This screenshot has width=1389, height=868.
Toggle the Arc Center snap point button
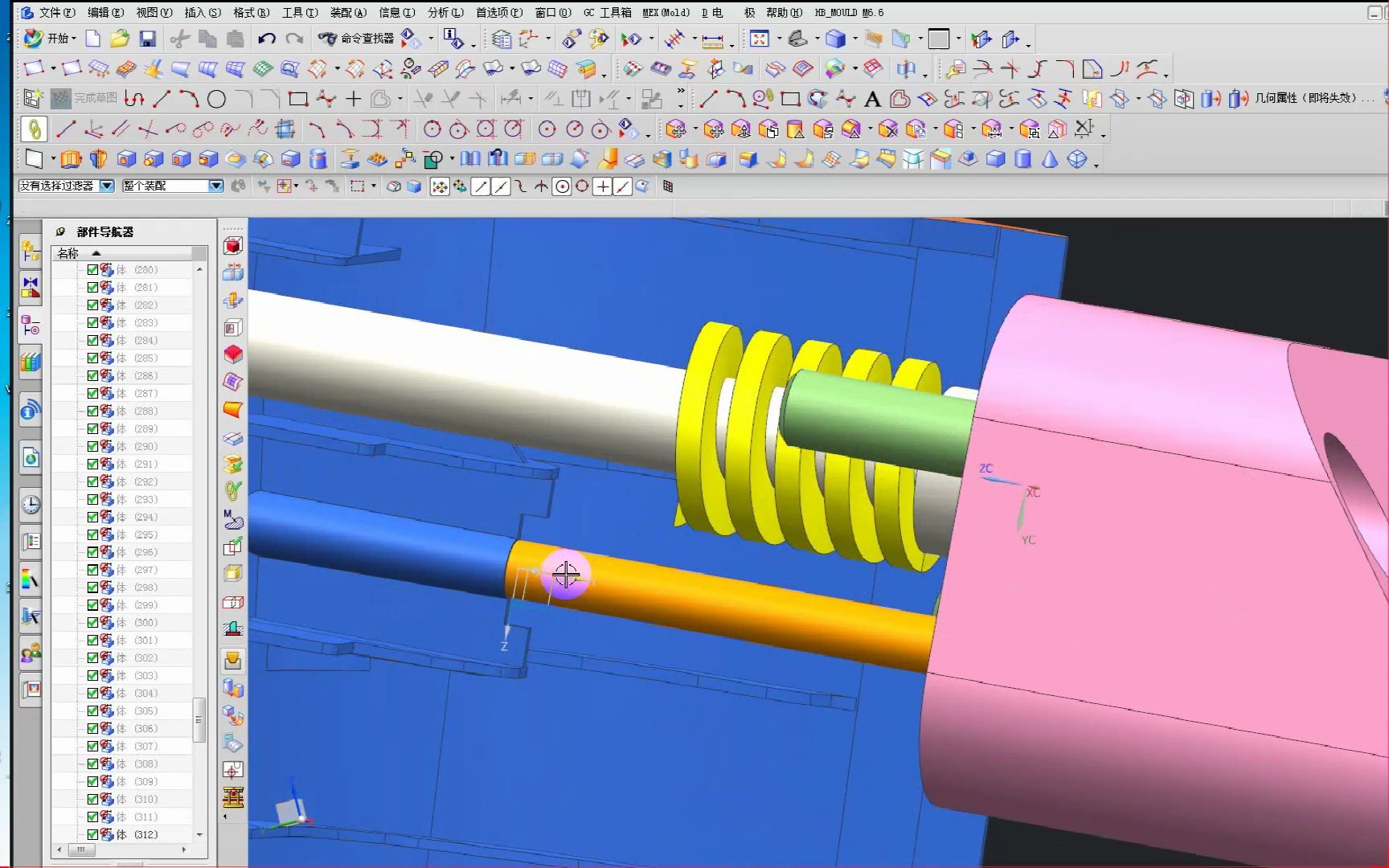(563, 186)
